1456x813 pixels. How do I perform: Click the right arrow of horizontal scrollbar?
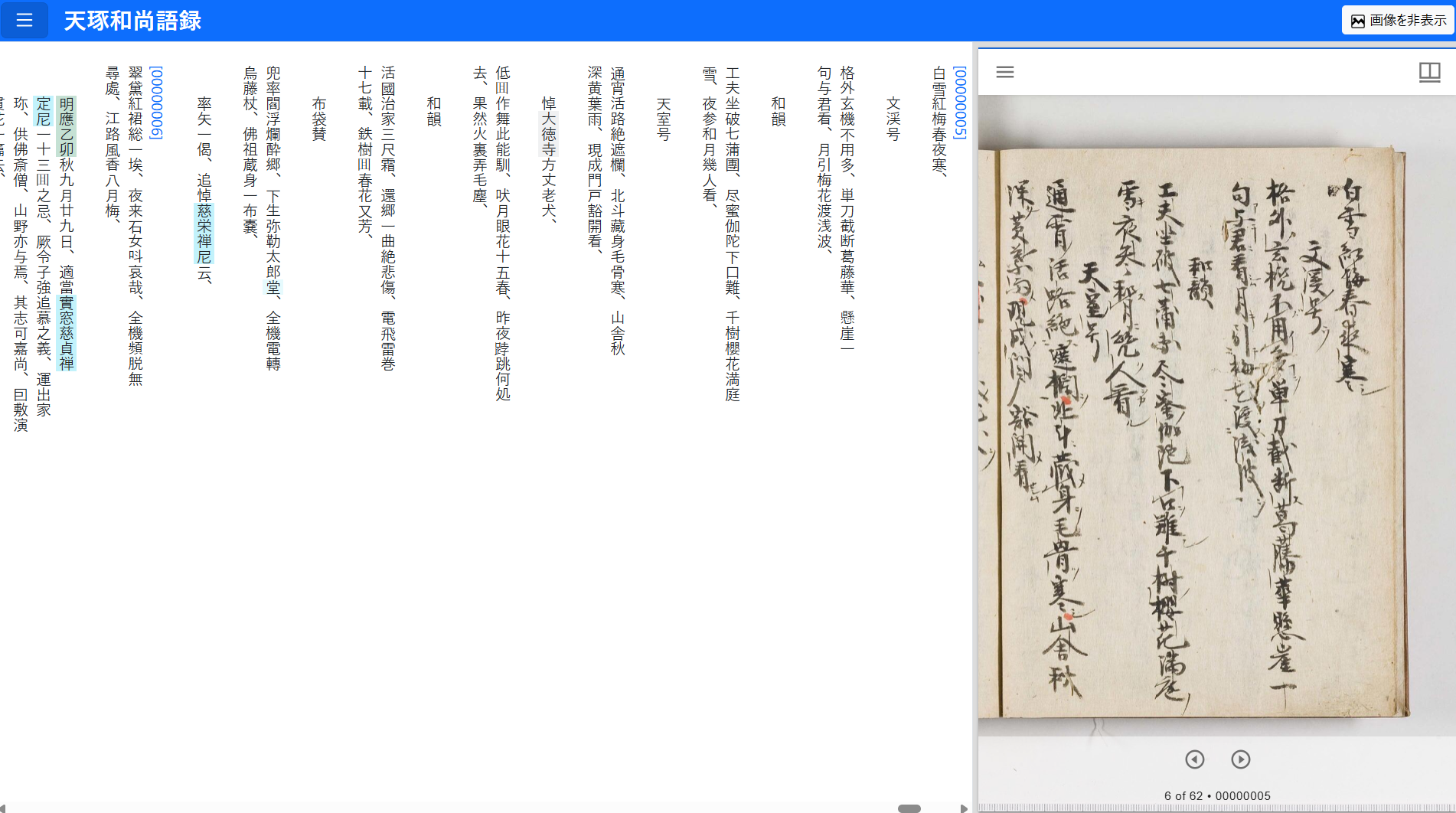(x=964, y=808)
